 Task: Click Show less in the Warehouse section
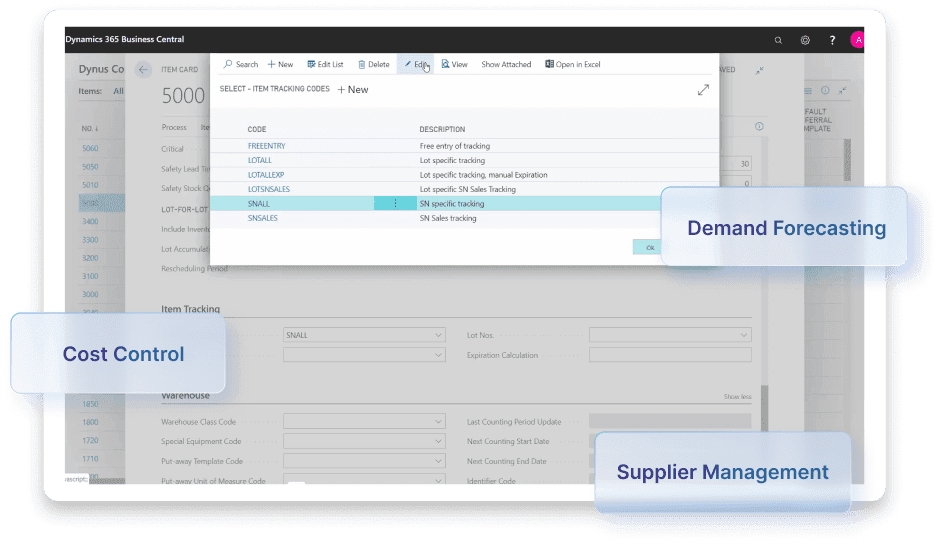point(737,397)
